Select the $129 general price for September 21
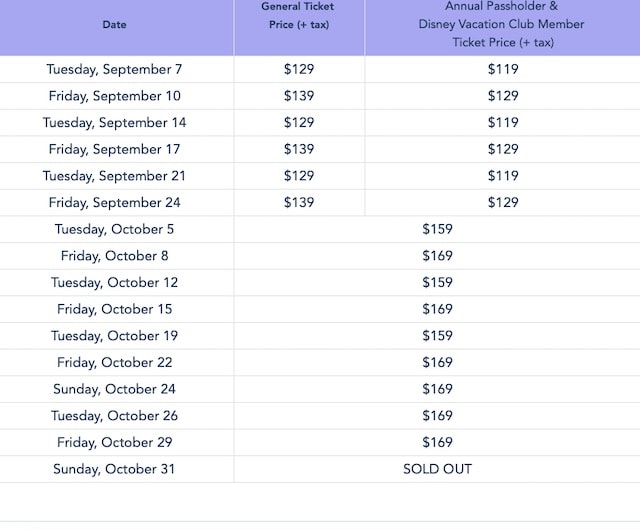This screenshot has height=530, width=640. 299,176
